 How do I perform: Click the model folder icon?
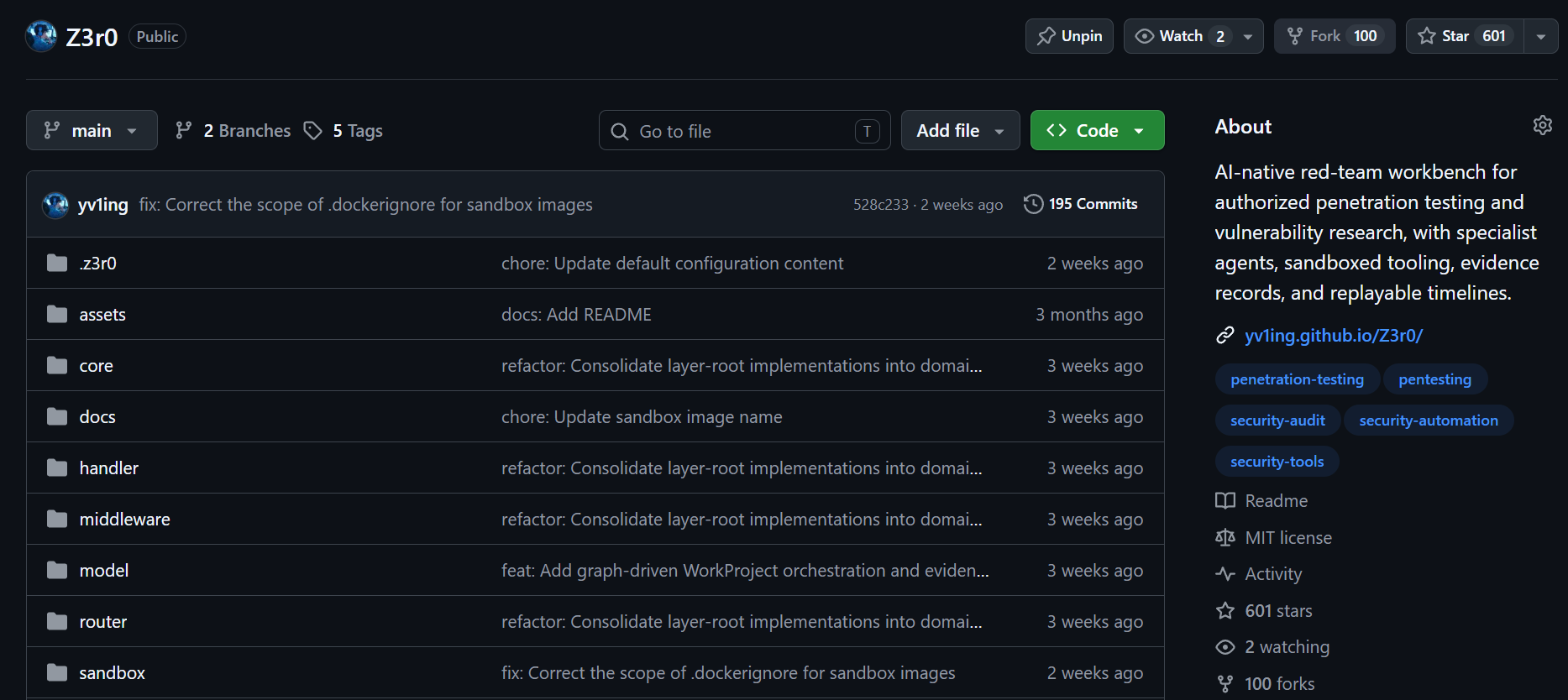click(x=57, y=571)
